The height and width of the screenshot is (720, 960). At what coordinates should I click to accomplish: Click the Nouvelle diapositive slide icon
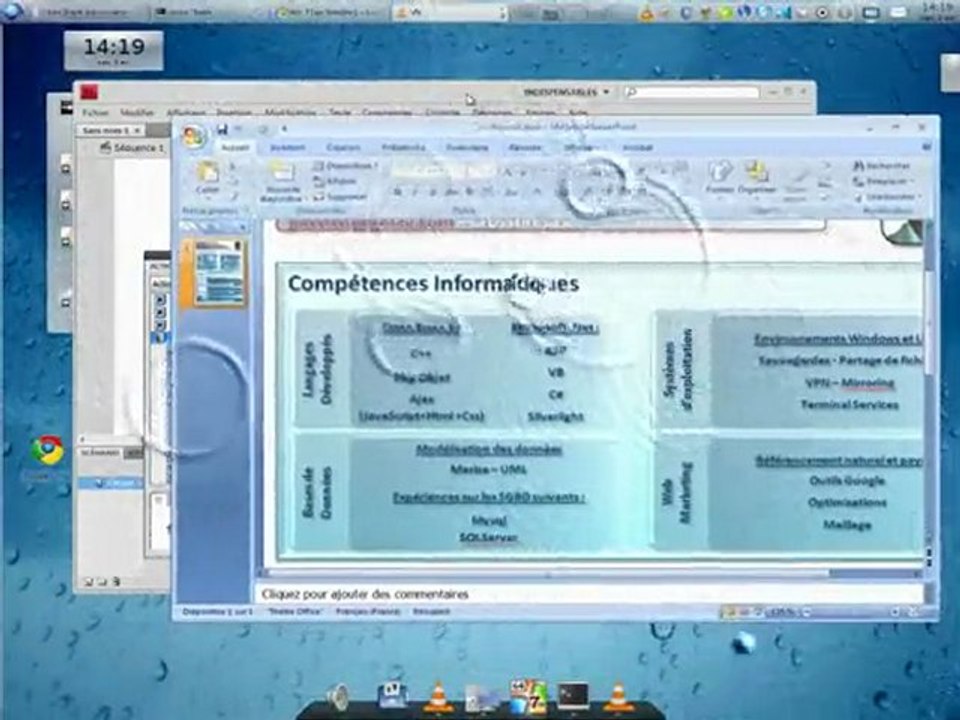282,173
